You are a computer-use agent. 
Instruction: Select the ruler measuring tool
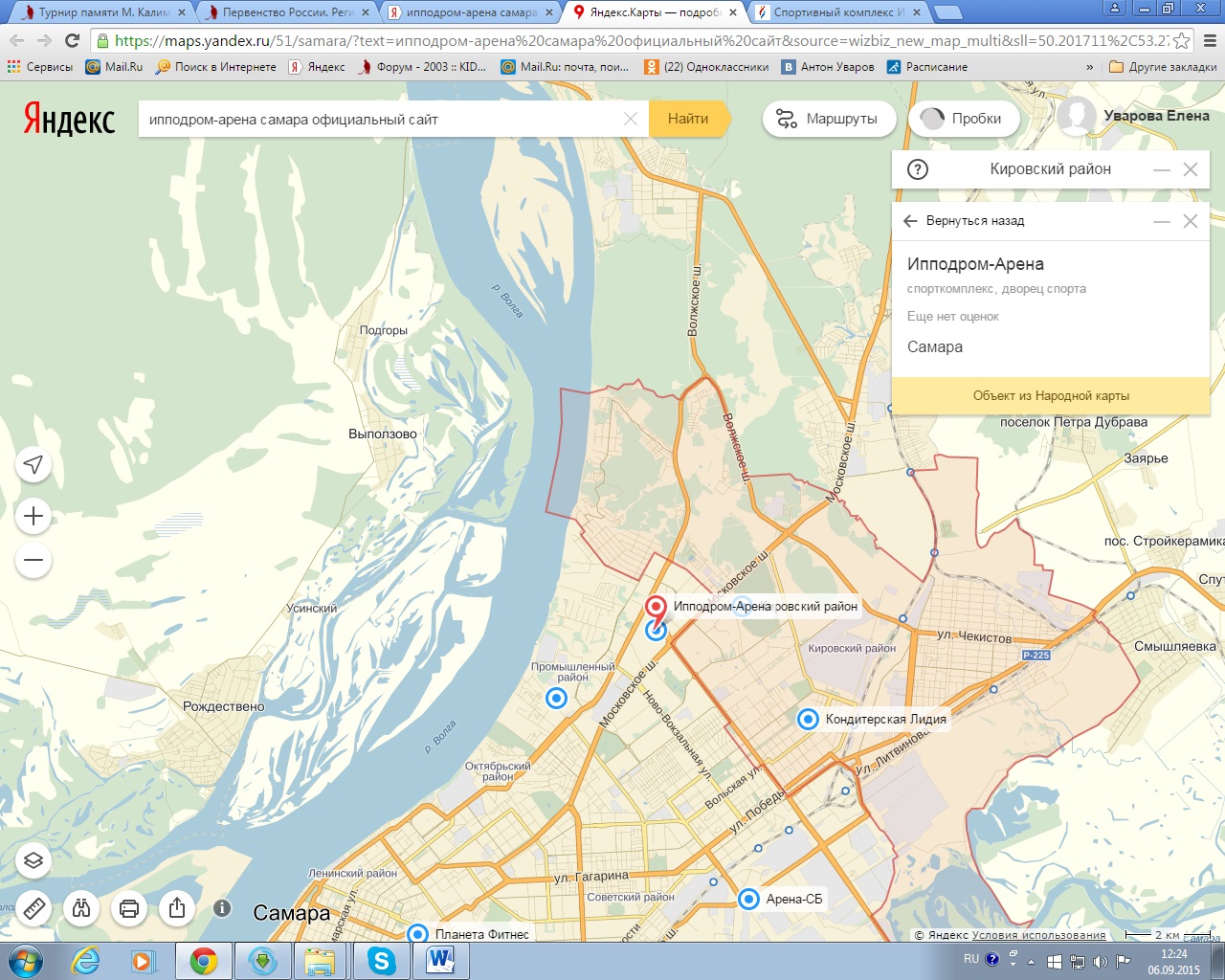[33, 907]
